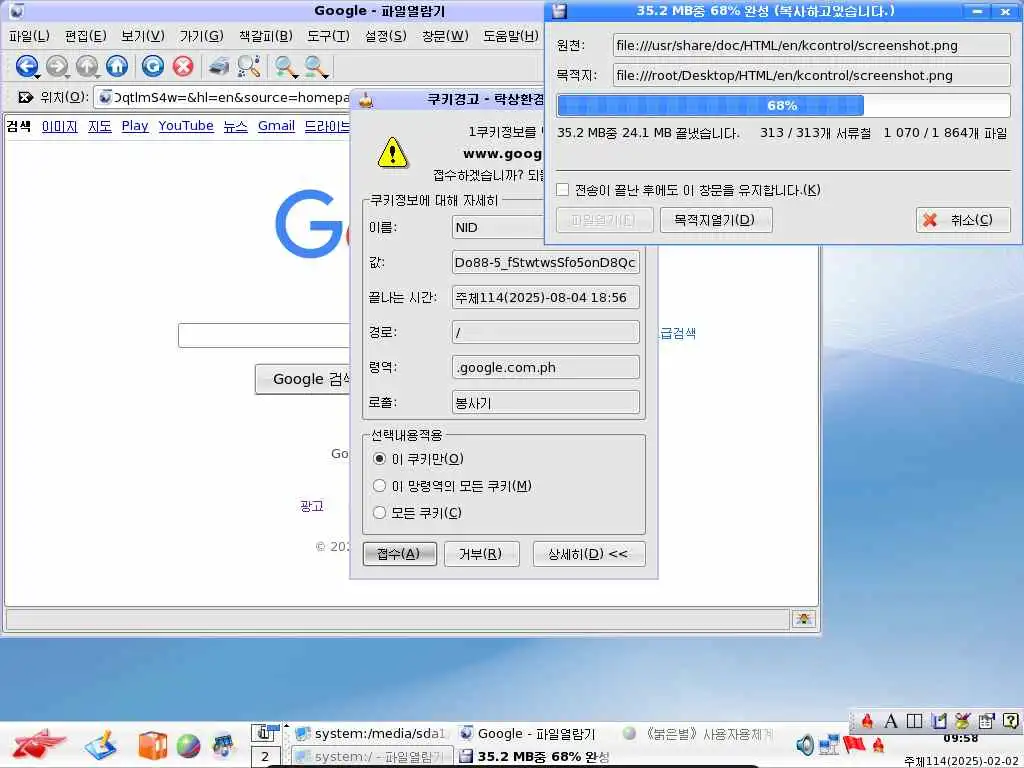Screen dimensions: 1024x768
Task: Open the Red Star start menu icon
Action: tap(39, 744)
